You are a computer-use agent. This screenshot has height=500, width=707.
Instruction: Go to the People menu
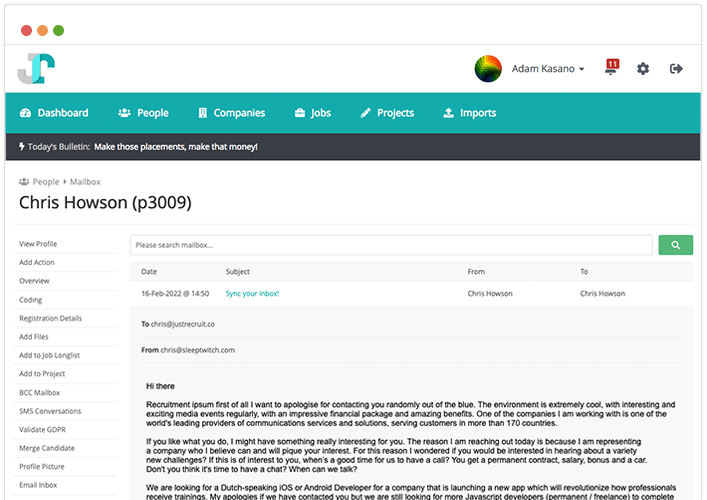coord(143,113)
